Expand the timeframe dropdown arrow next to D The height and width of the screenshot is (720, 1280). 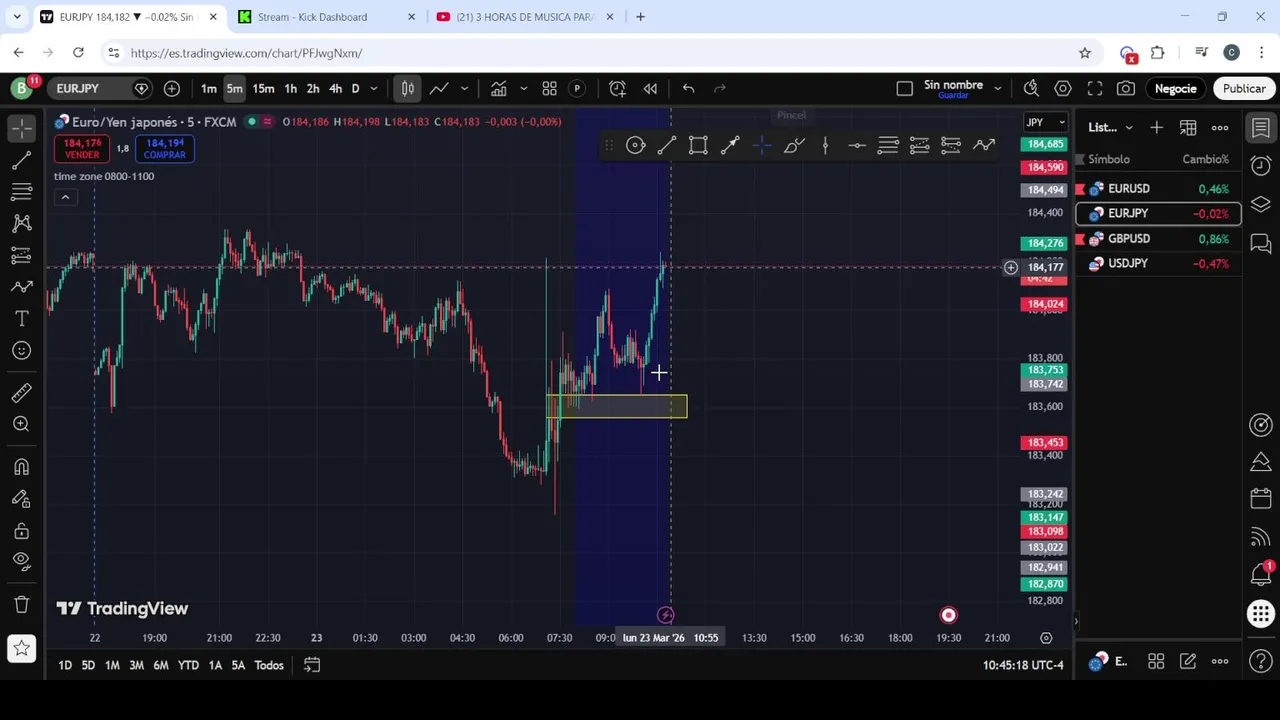coord(374,88)
